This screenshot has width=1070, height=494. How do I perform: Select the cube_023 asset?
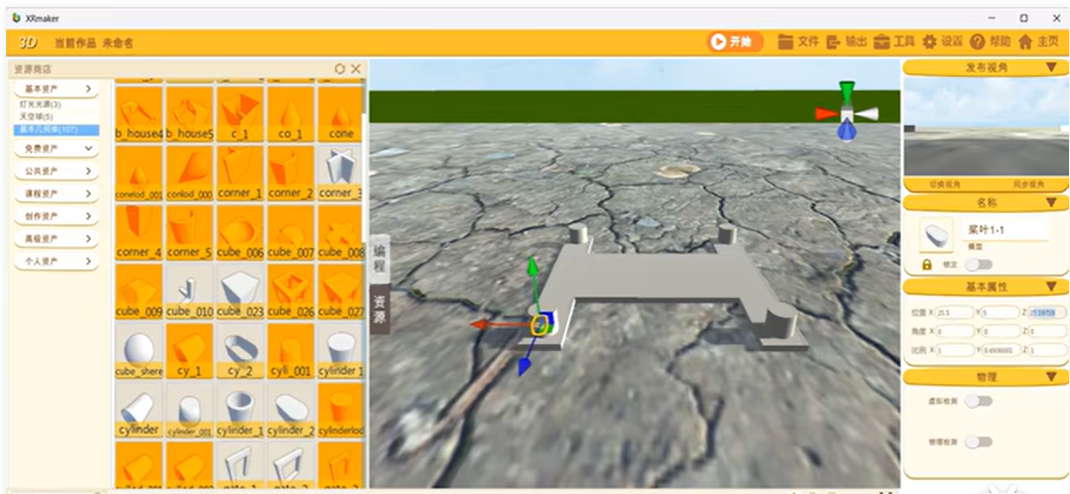pyautogui.click(x=240, y=292)
